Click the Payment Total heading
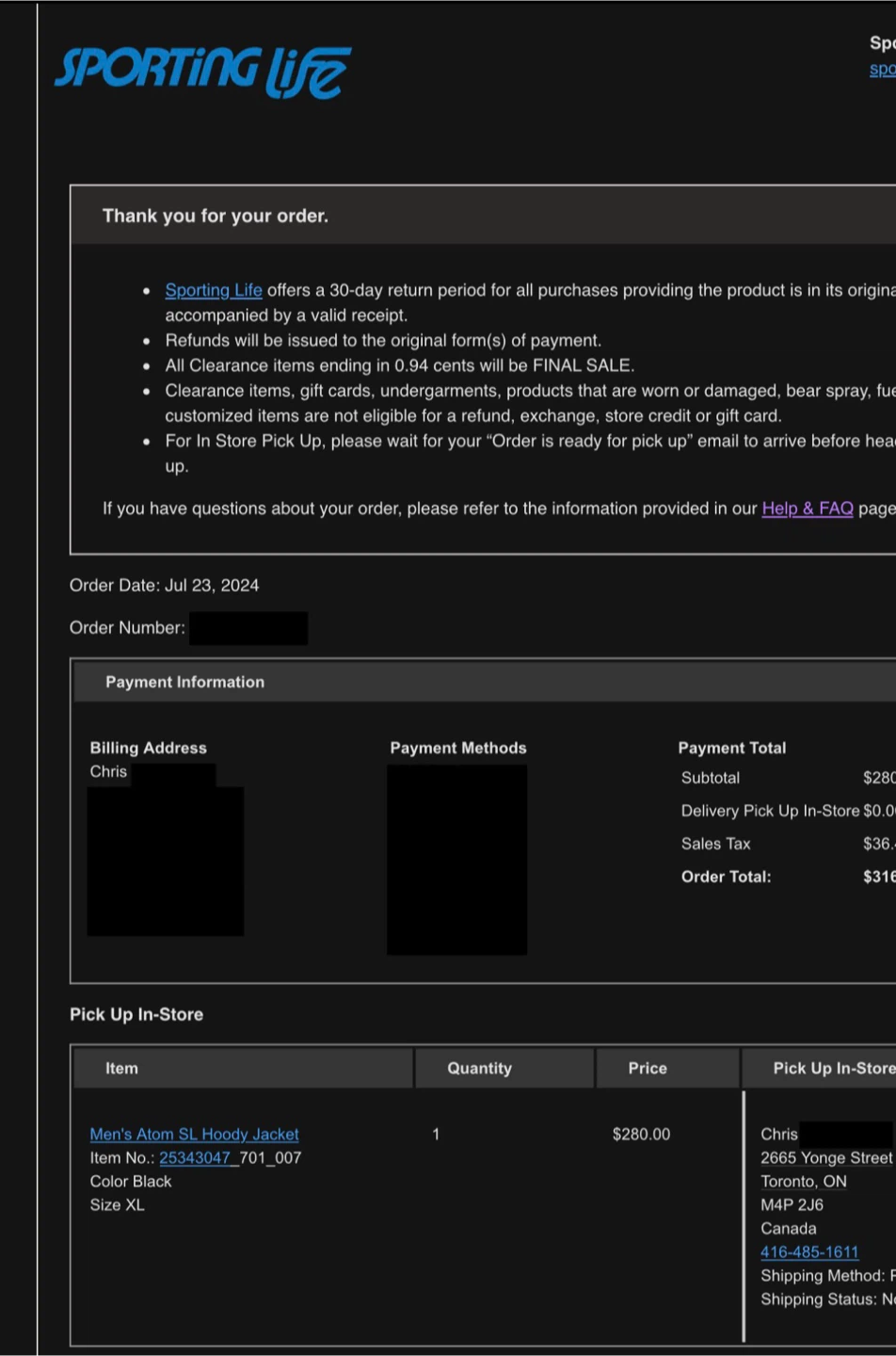Viewport: 896px width, 1356px height. (732, 748)
